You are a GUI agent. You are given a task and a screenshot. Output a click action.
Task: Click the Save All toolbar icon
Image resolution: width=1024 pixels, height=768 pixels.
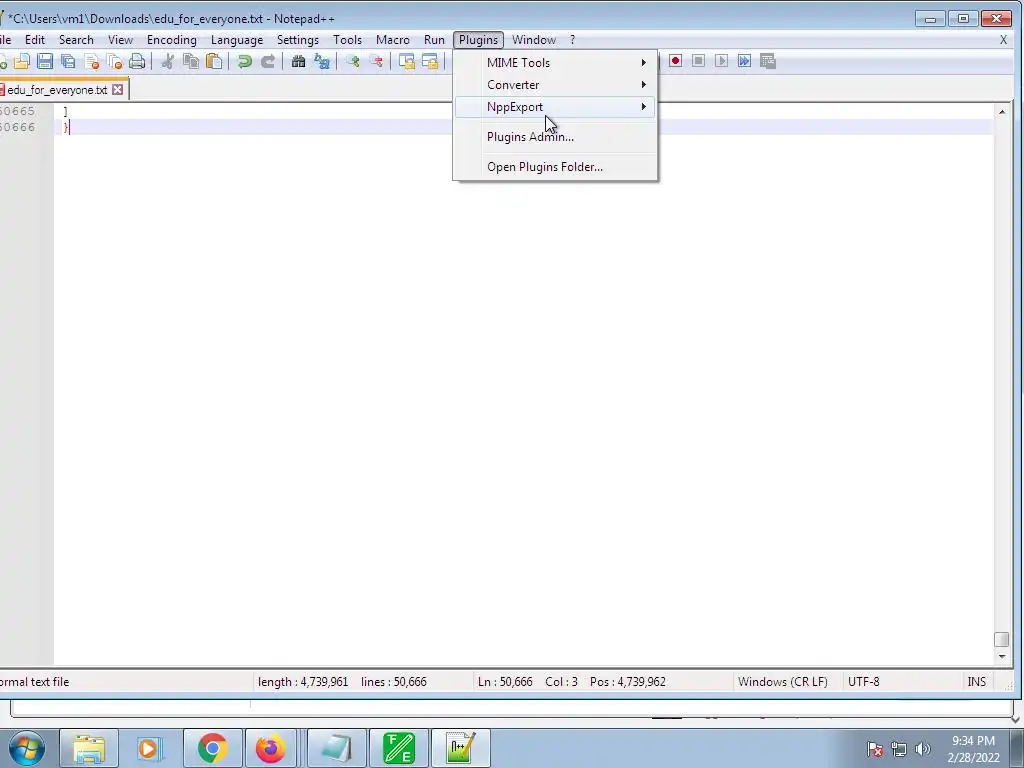tap(68, 61)
